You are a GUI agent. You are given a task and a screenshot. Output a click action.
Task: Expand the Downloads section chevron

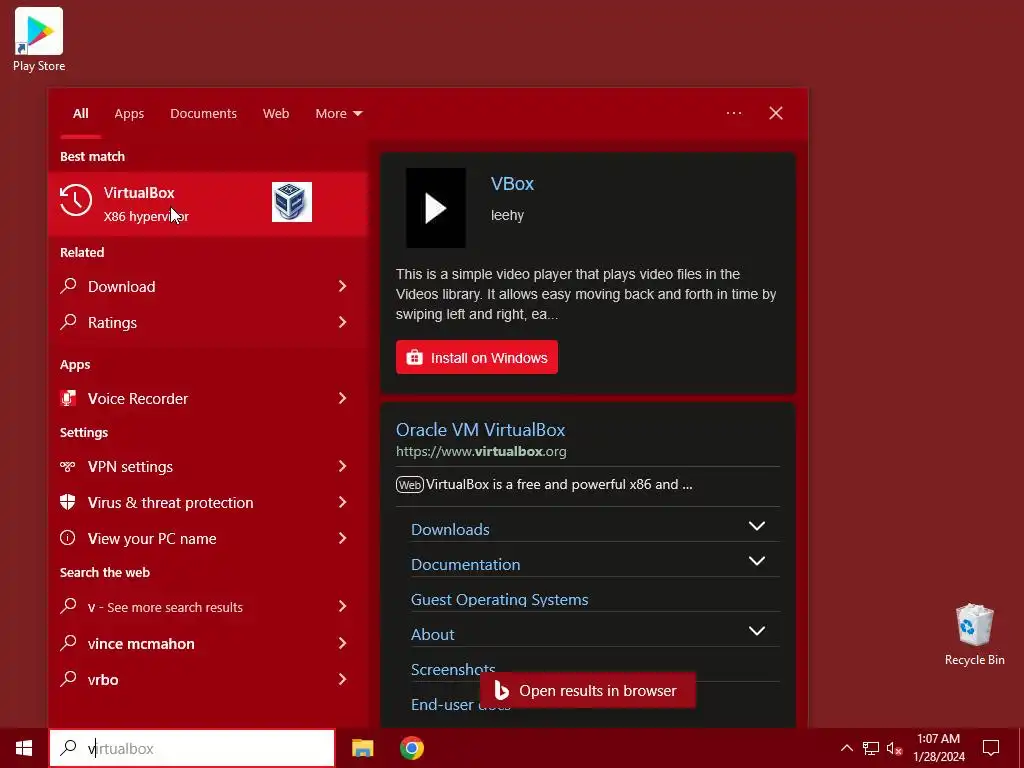pos(756,526)
